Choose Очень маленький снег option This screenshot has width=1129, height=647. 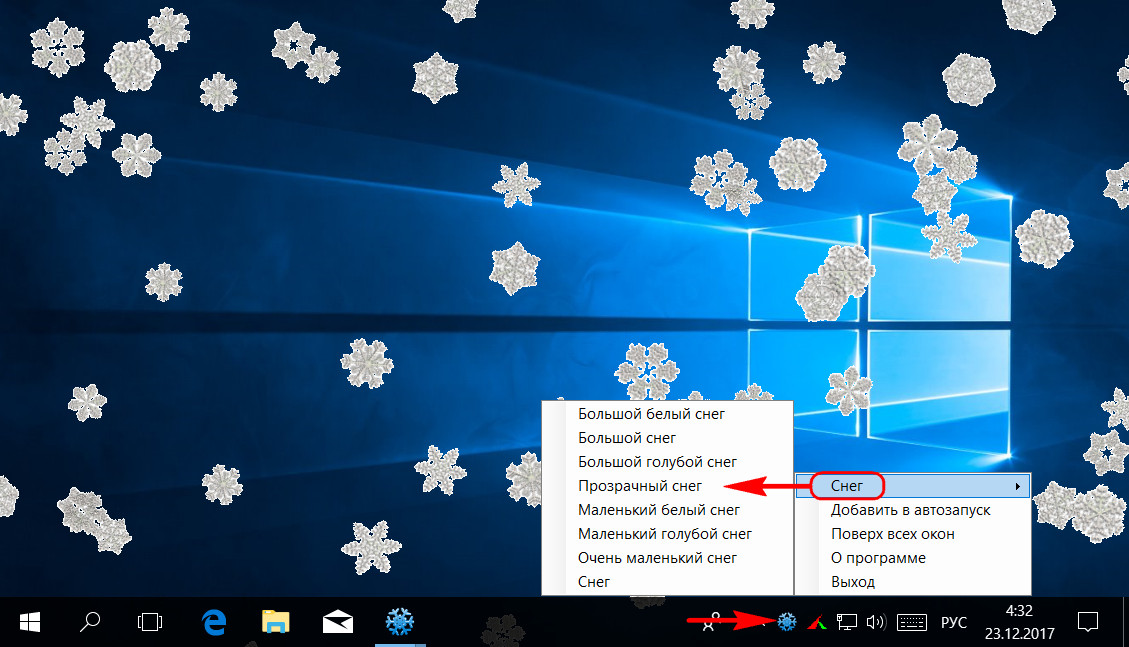(657, 558)
